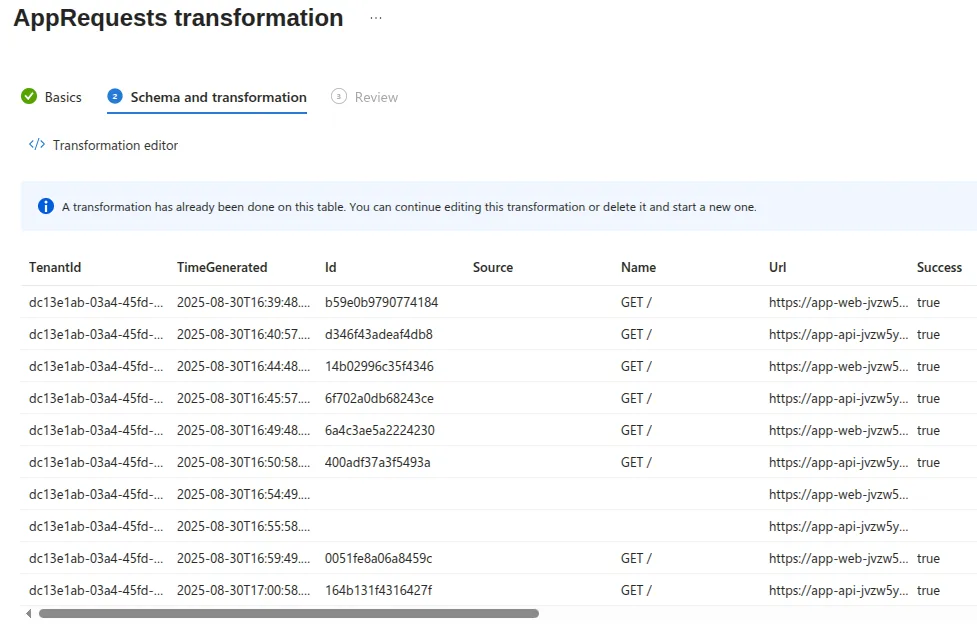
Task: Select Id cell 6a4c3ae5a2224230
Action: coord(379,431)
